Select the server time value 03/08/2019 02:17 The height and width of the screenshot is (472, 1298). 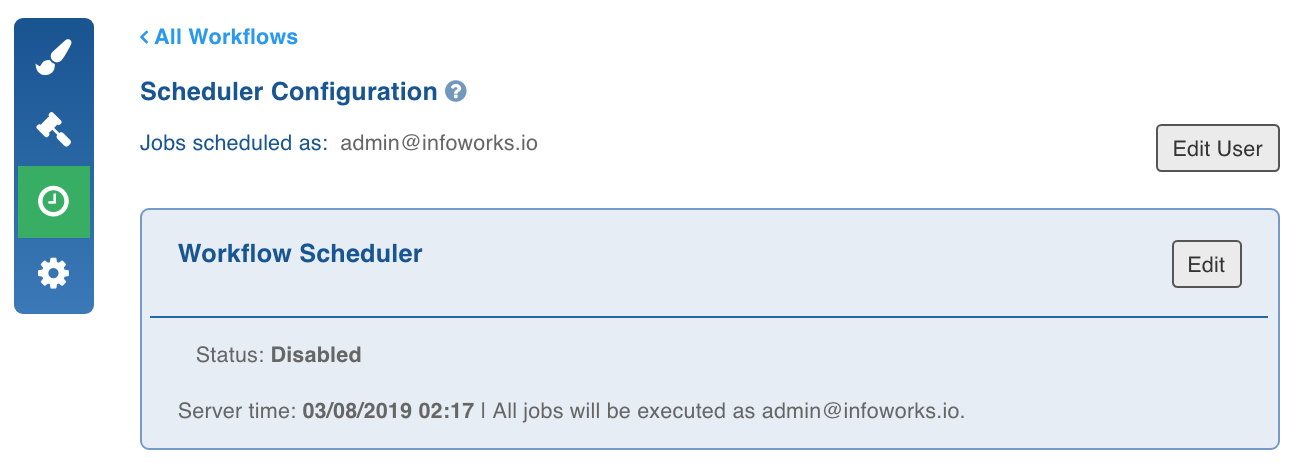pos(388,411)
